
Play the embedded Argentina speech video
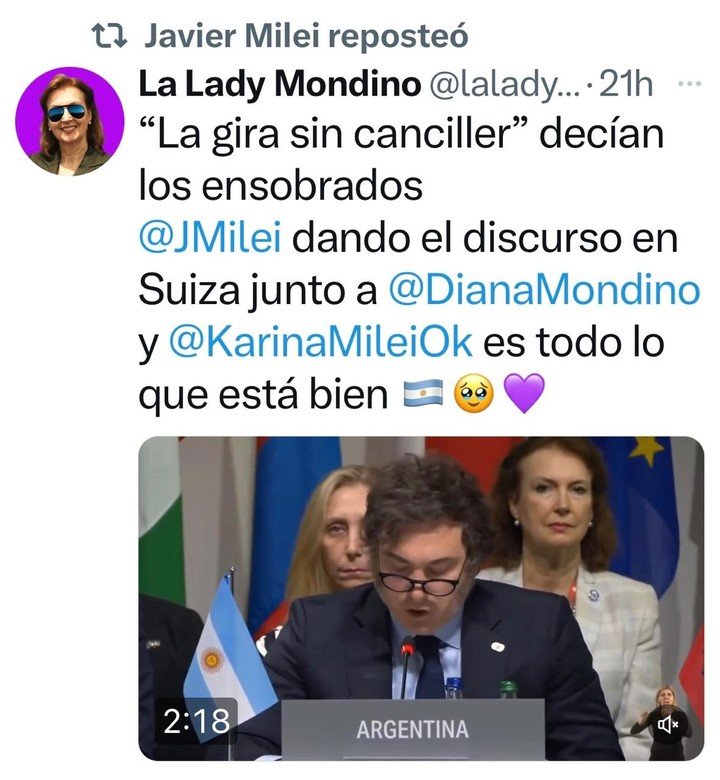(421, 598)
